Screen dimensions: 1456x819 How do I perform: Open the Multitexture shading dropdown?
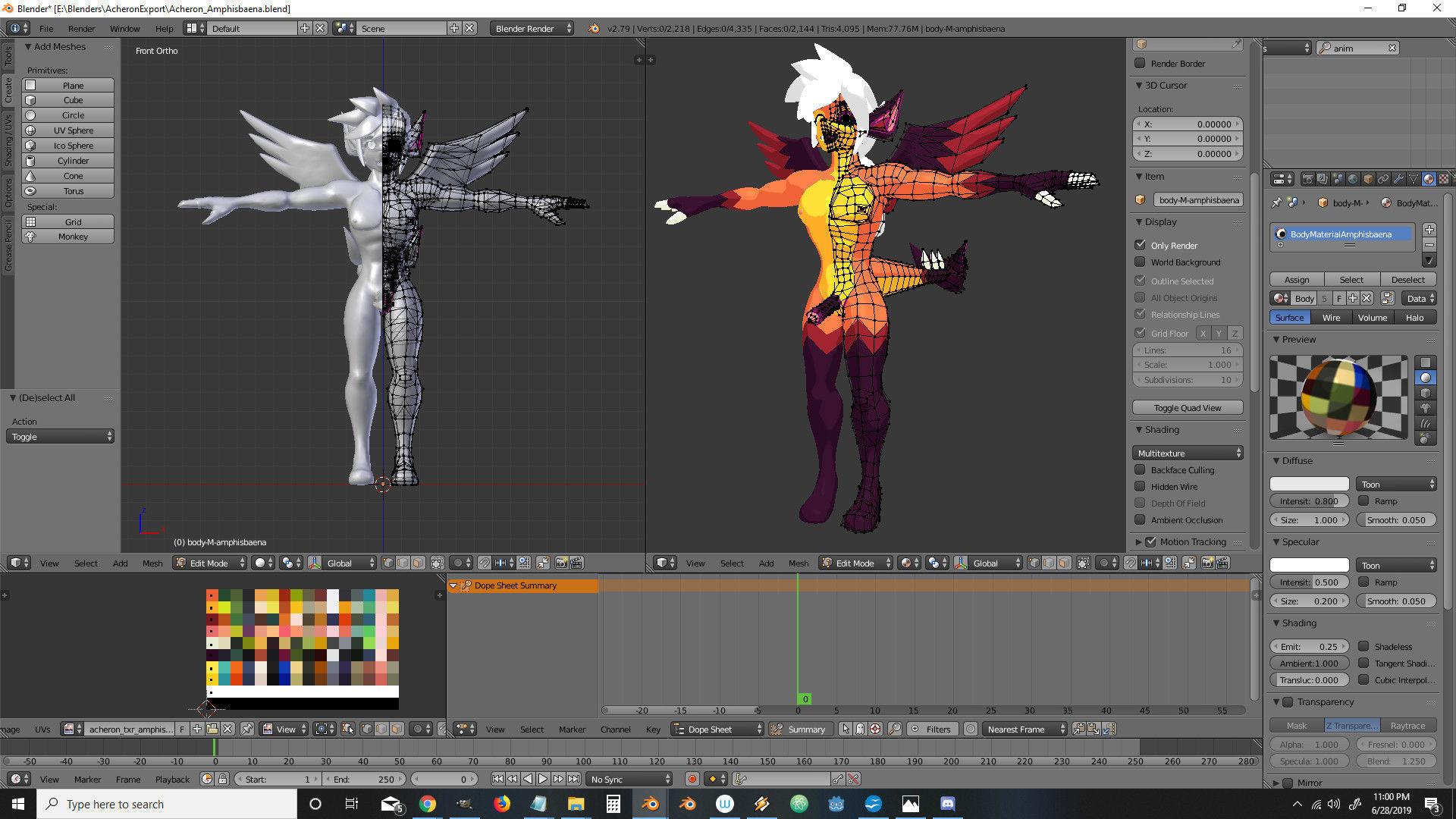(1188, 453)
